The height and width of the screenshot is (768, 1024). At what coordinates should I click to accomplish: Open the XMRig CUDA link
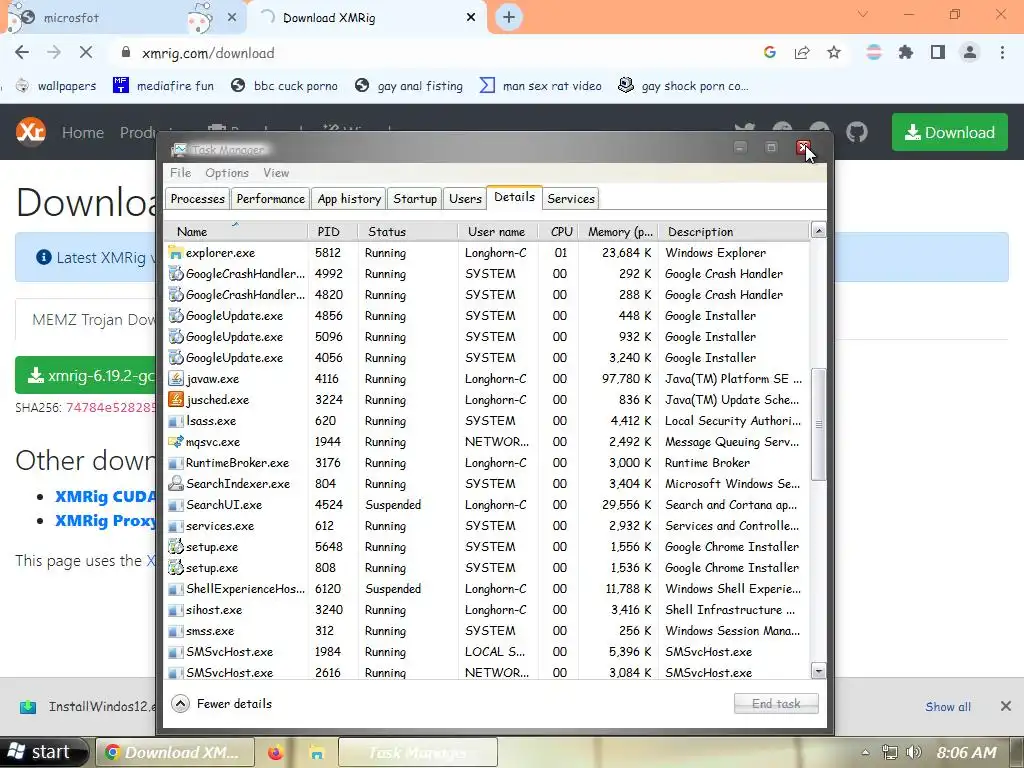(105, 496)
